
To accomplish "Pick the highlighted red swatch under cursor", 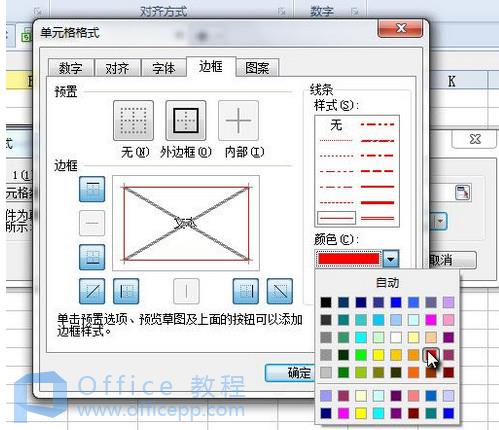I will (x=431, y=355).
